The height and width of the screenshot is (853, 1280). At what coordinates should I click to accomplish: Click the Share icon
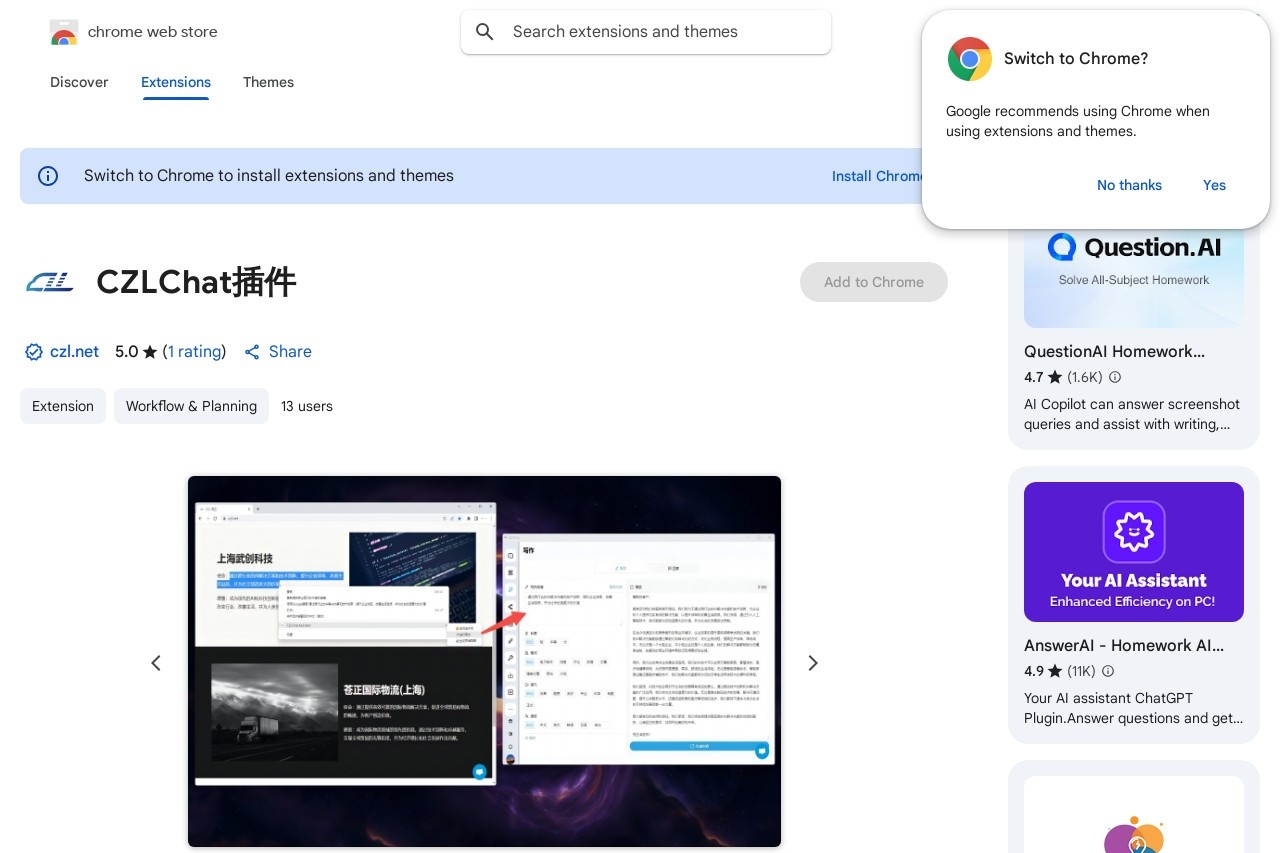click(252, 352)
